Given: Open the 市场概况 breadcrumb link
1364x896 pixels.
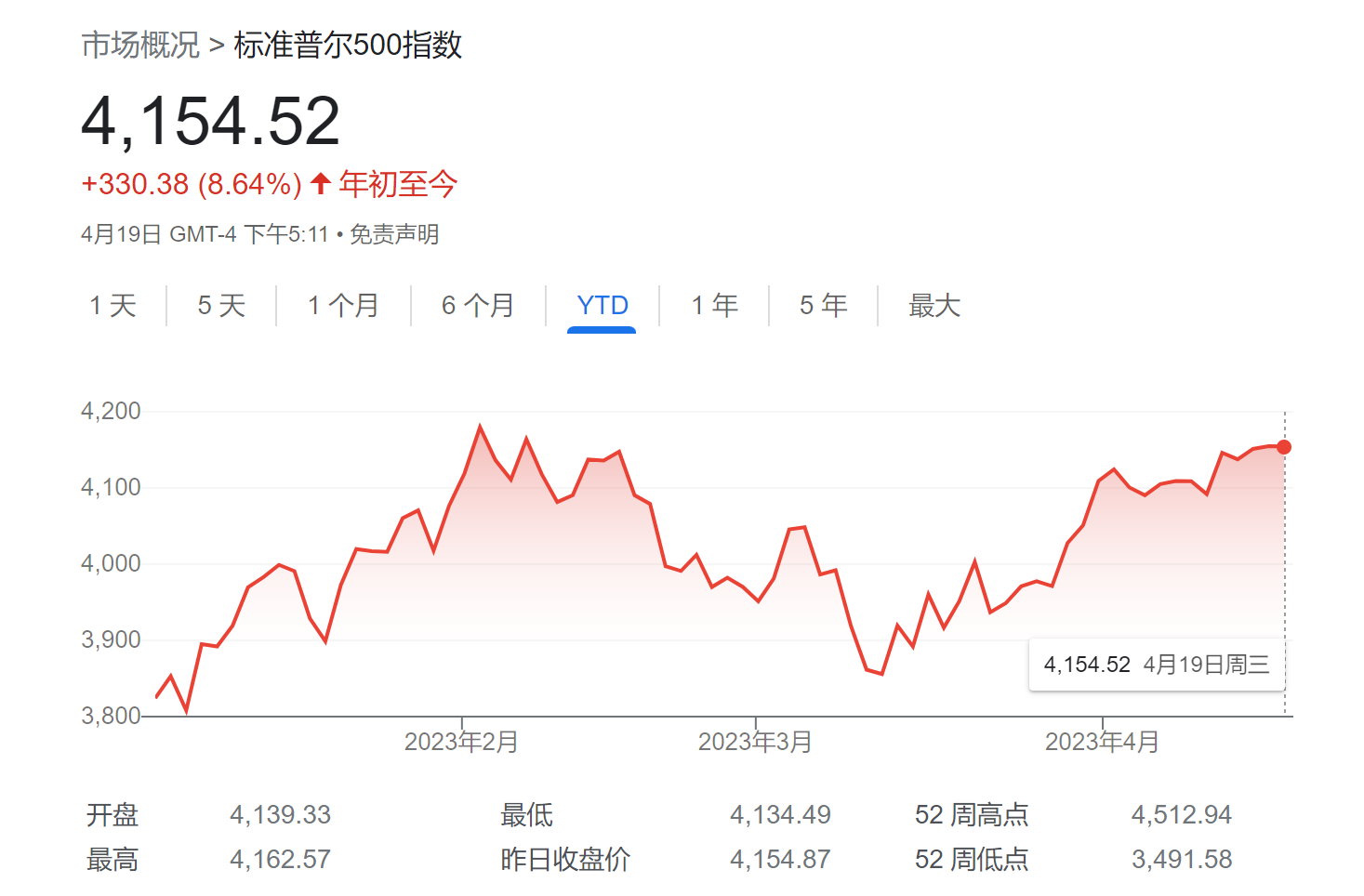Looking at the screenshot, I should pyautogui.click(x=140, y=45).
